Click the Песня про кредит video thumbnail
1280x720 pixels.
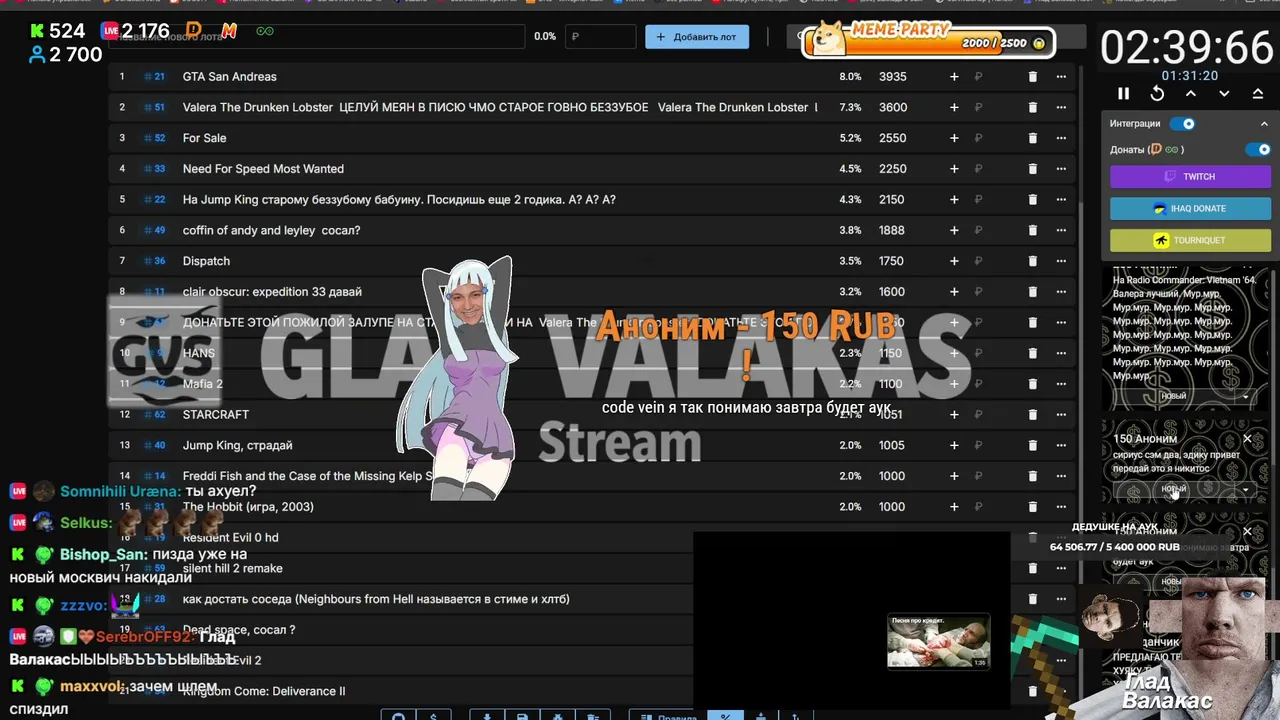tap(939, 641)
